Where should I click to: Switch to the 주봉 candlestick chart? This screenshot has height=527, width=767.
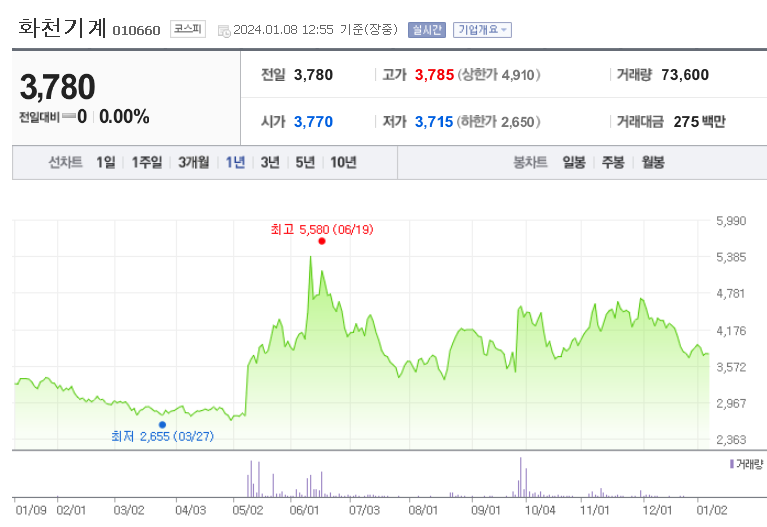click(x=613, y=162)
